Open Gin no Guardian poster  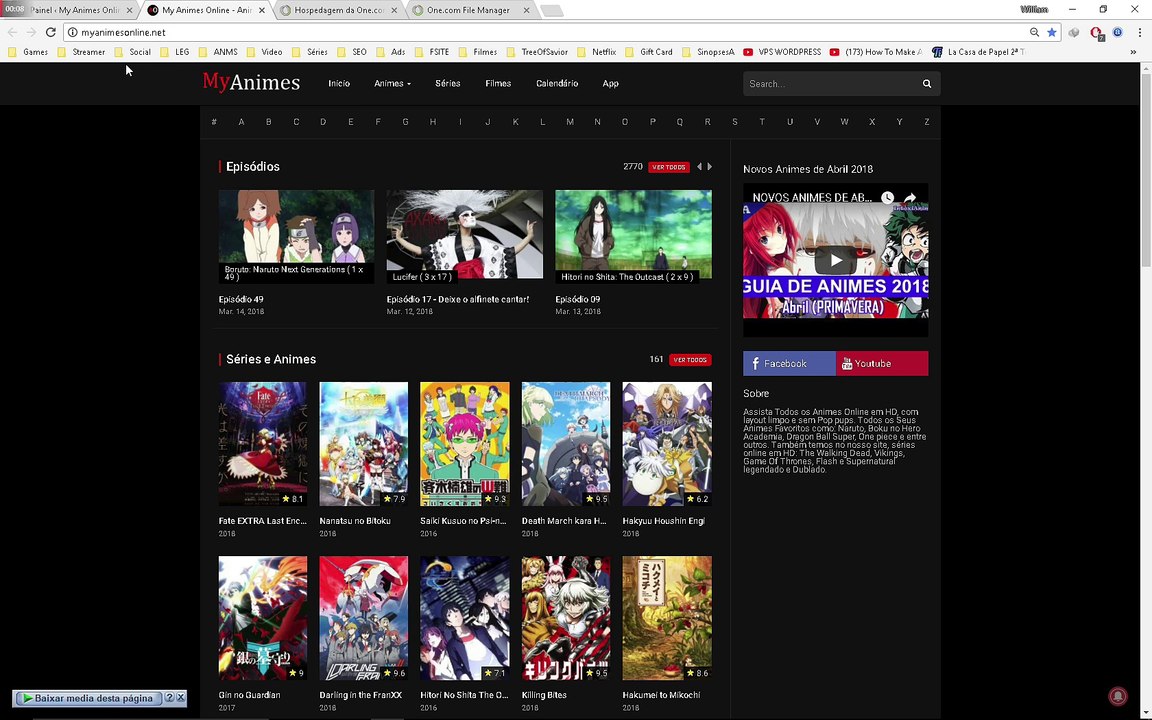tap(262, 618)
